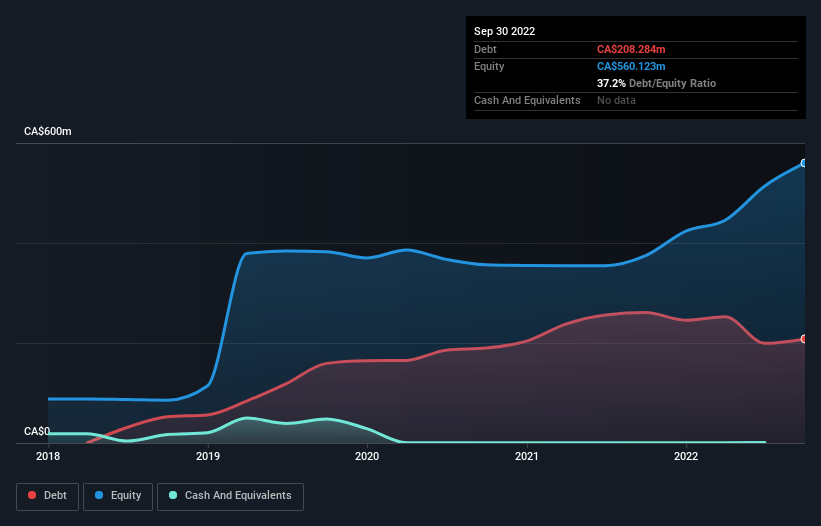821x526 pixels.
Task: Click the 2018 x-axis label
Action: 48,456
